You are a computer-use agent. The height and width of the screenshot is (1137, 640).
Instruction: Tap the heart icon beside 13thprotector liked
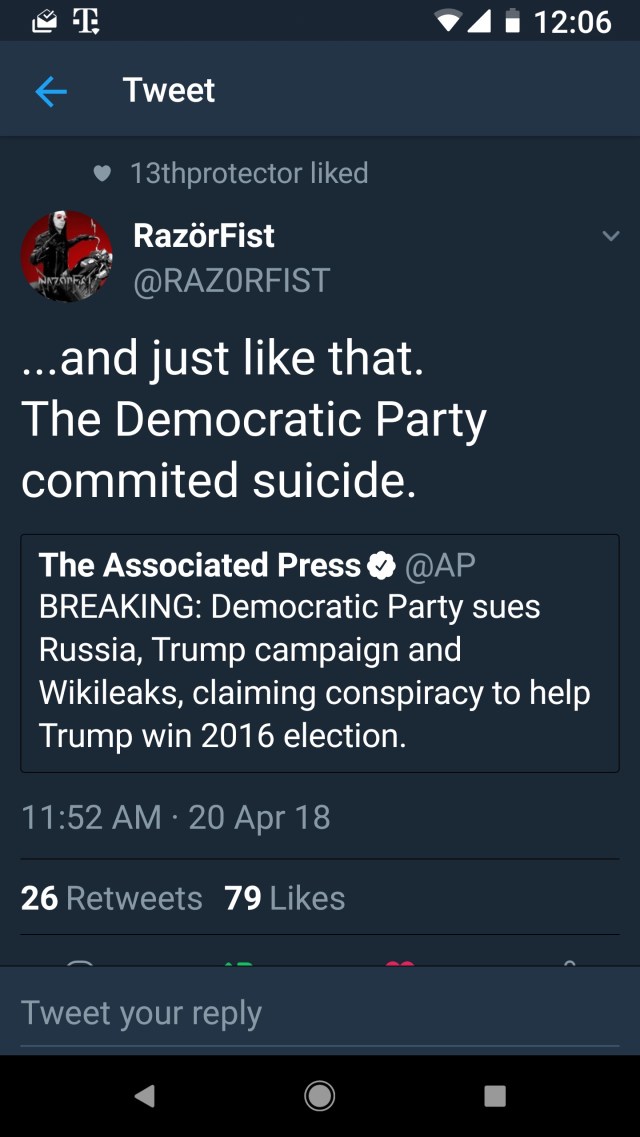point(101,174)
